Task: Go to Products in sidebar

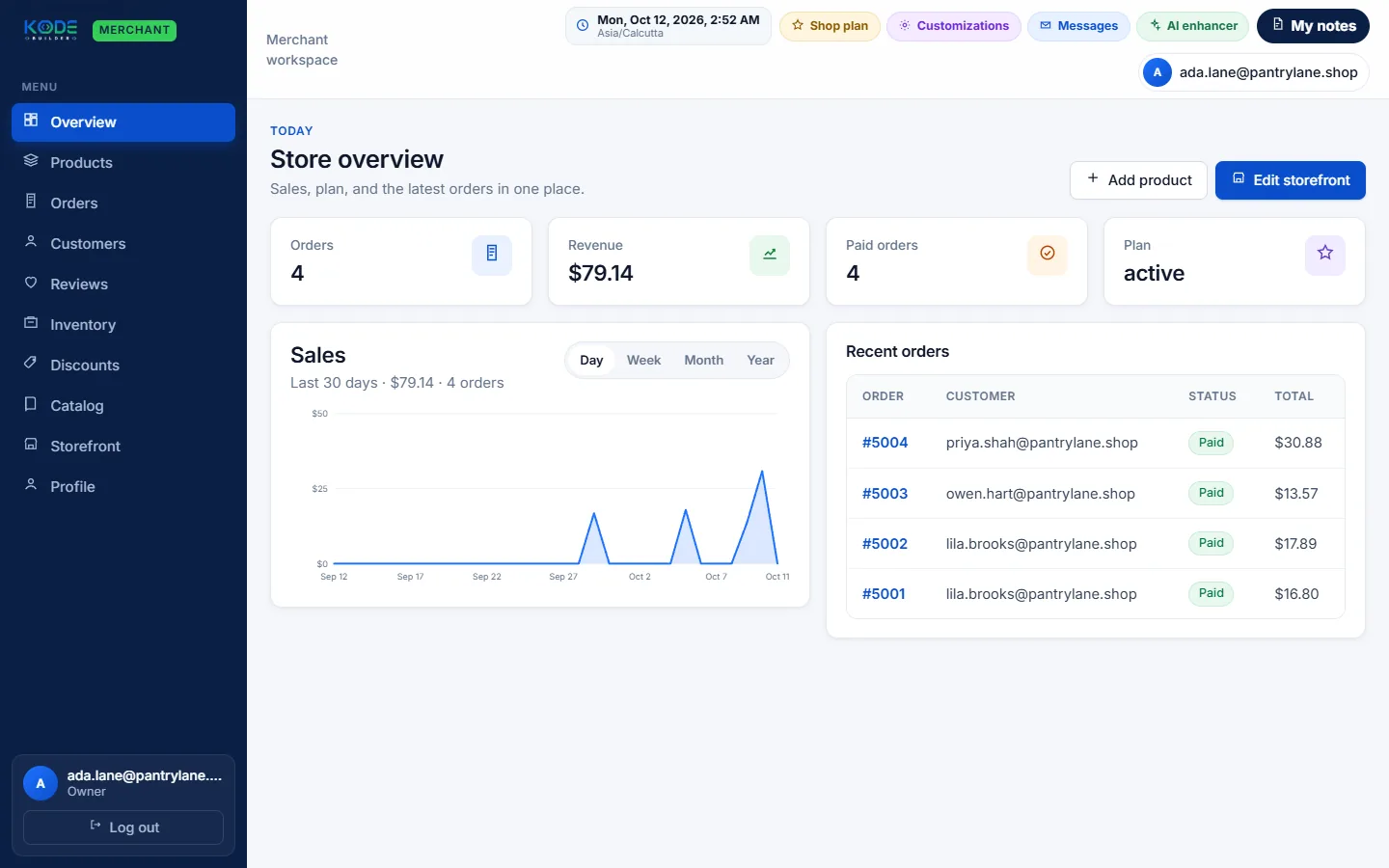Action: [123, 163]
